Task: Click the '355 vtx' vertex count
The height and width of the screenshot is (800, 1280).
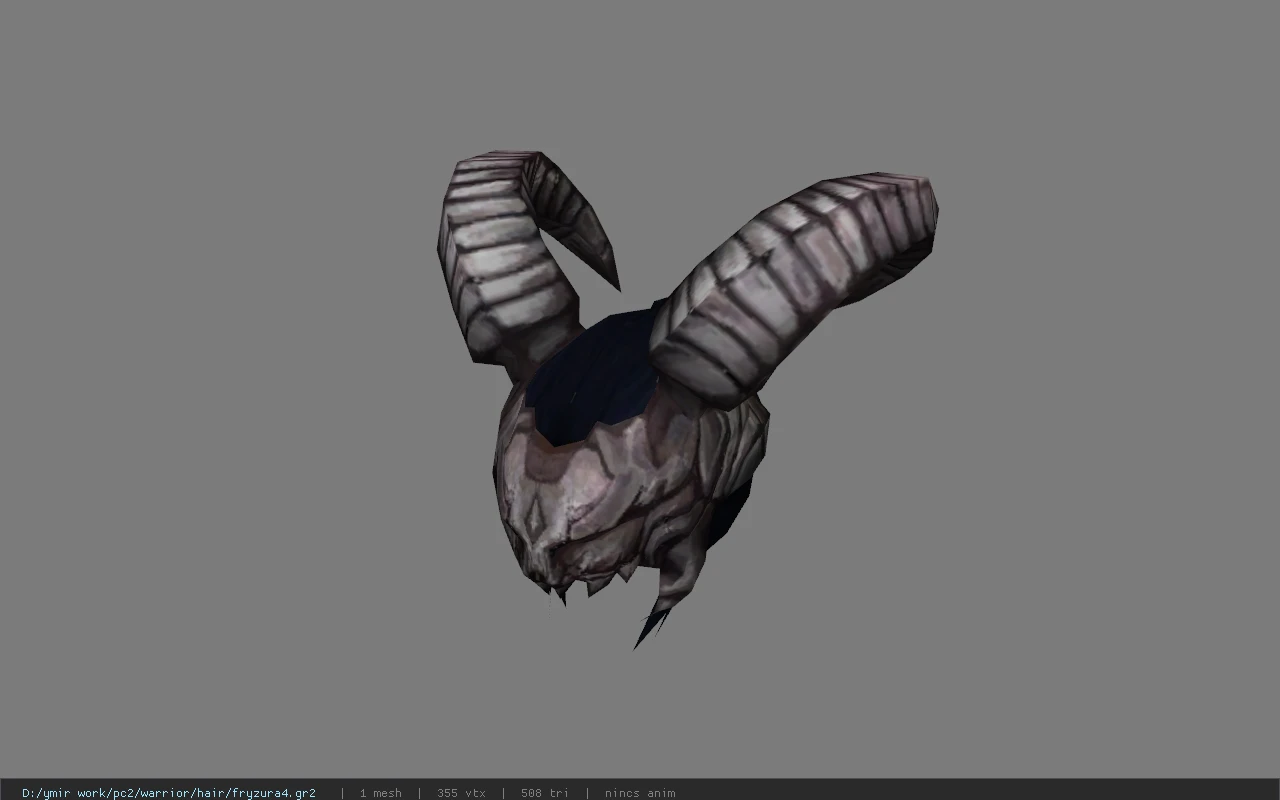Action: pos(461,793)
